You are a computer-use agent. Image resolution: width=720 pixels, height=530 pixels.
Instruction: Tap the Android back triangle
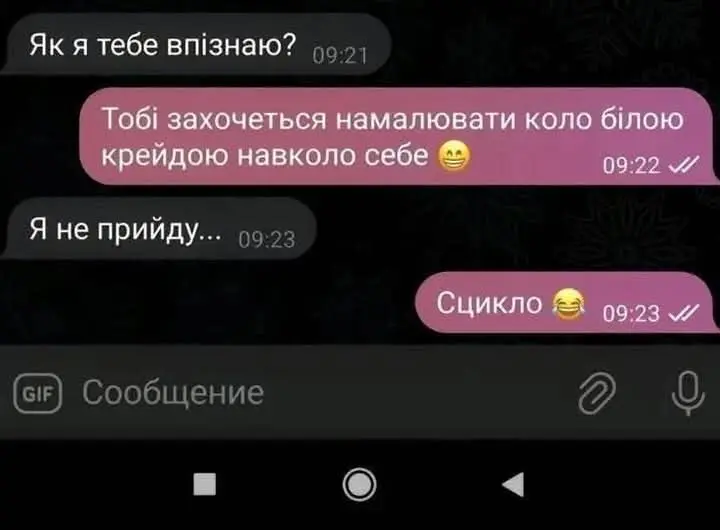(x=513, y=484)
